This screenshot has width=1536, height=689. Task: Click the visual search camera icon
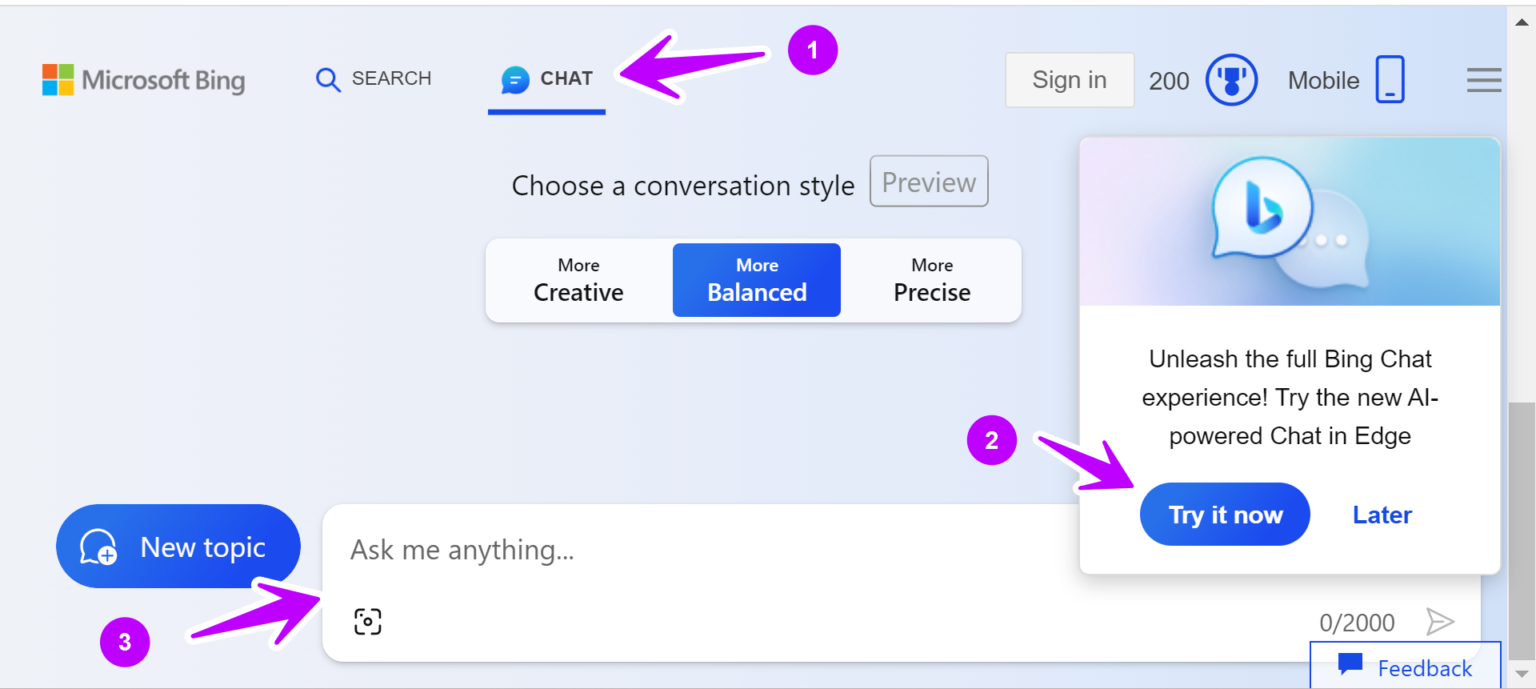(368, 622)
